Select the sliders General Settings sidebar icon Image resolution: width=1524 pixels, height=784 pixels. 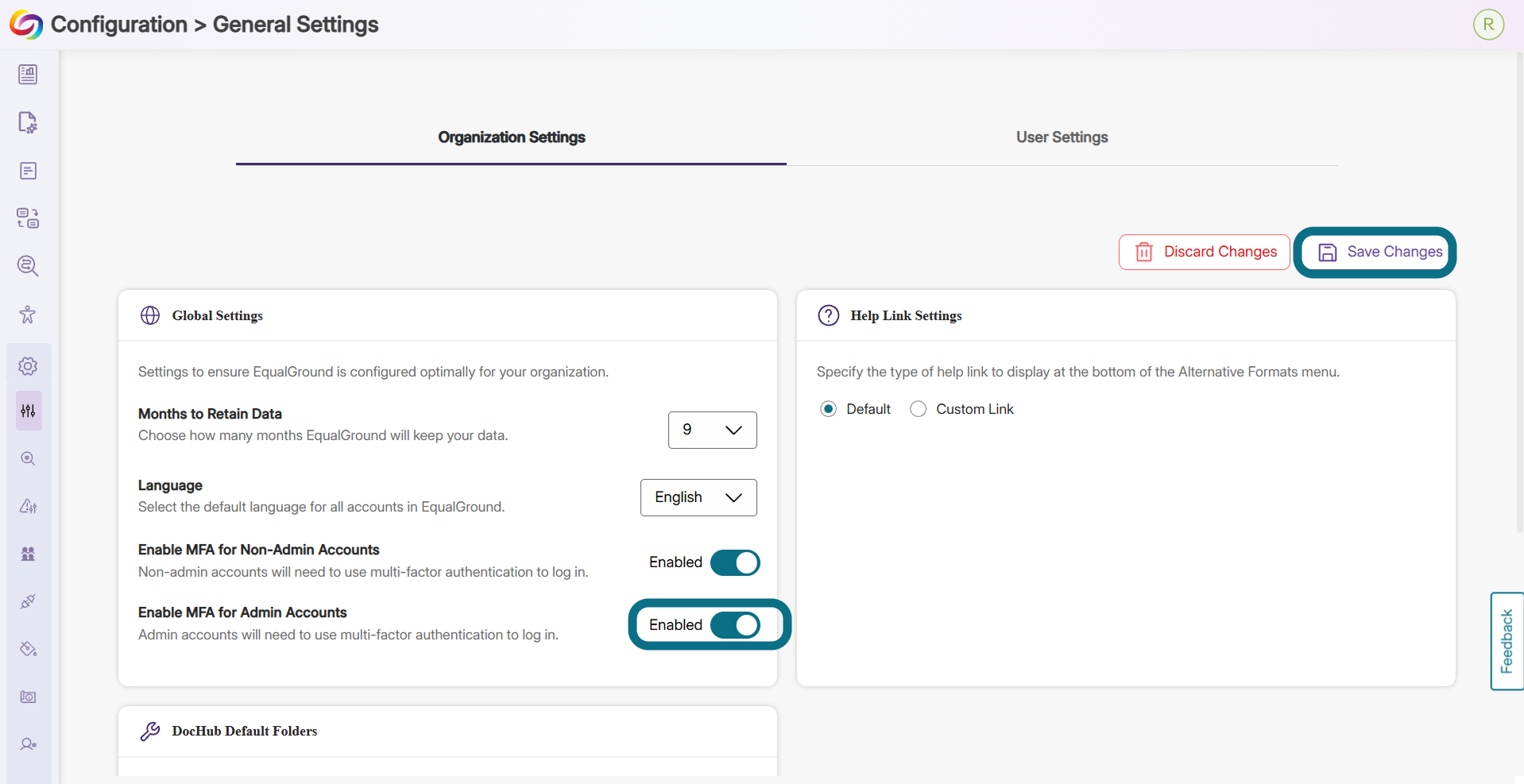click(29, 411)
